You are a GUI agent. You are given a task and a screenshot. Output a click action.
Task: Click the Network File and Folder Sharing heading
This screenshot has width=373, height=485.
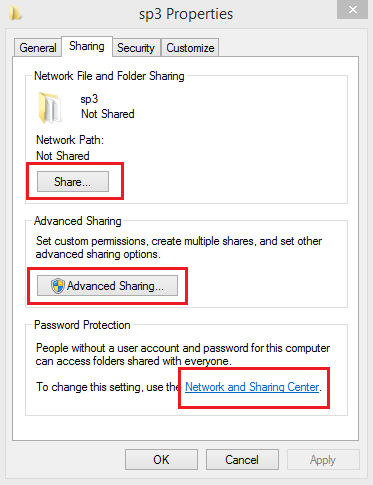pos(109,76)
